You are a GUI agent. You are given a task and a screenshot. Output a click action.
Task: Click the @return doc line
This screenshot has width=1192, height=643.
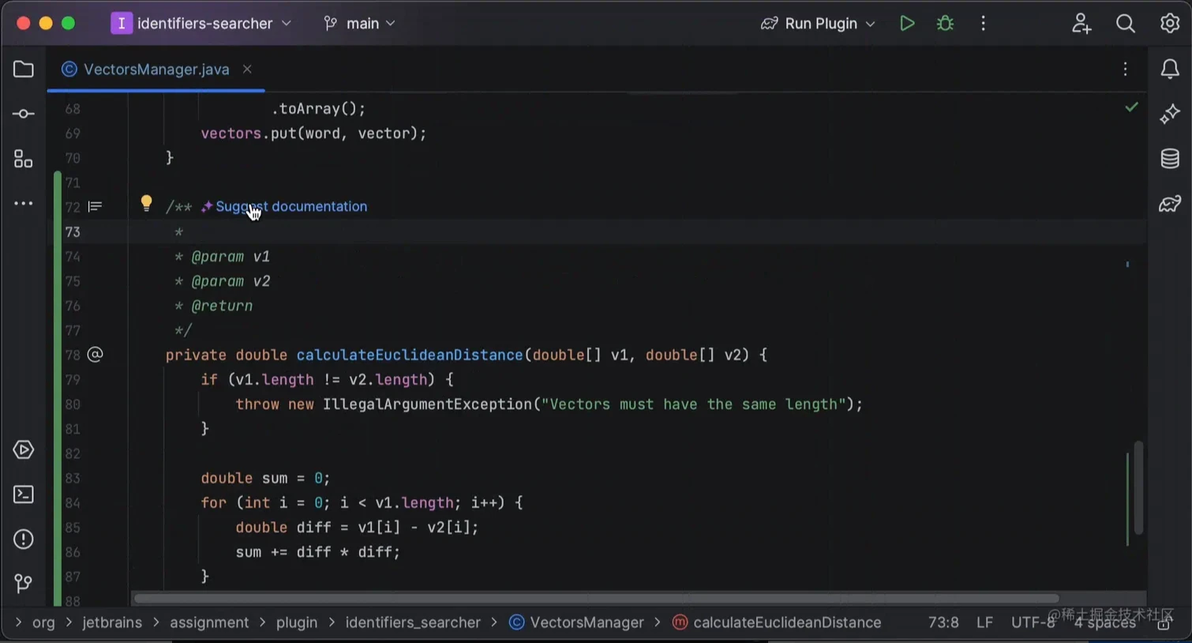pyautogui.click(x=214, y=306)
